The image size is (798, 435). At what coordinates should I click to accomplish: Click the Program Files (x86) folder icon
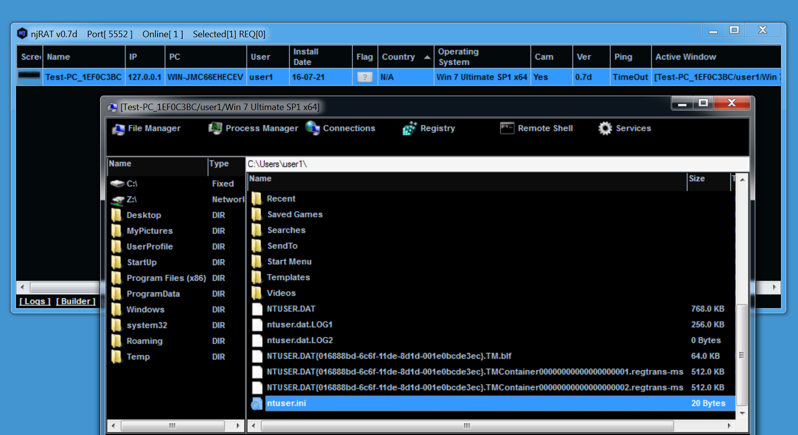pyautogui.click(x=117, y=278)
